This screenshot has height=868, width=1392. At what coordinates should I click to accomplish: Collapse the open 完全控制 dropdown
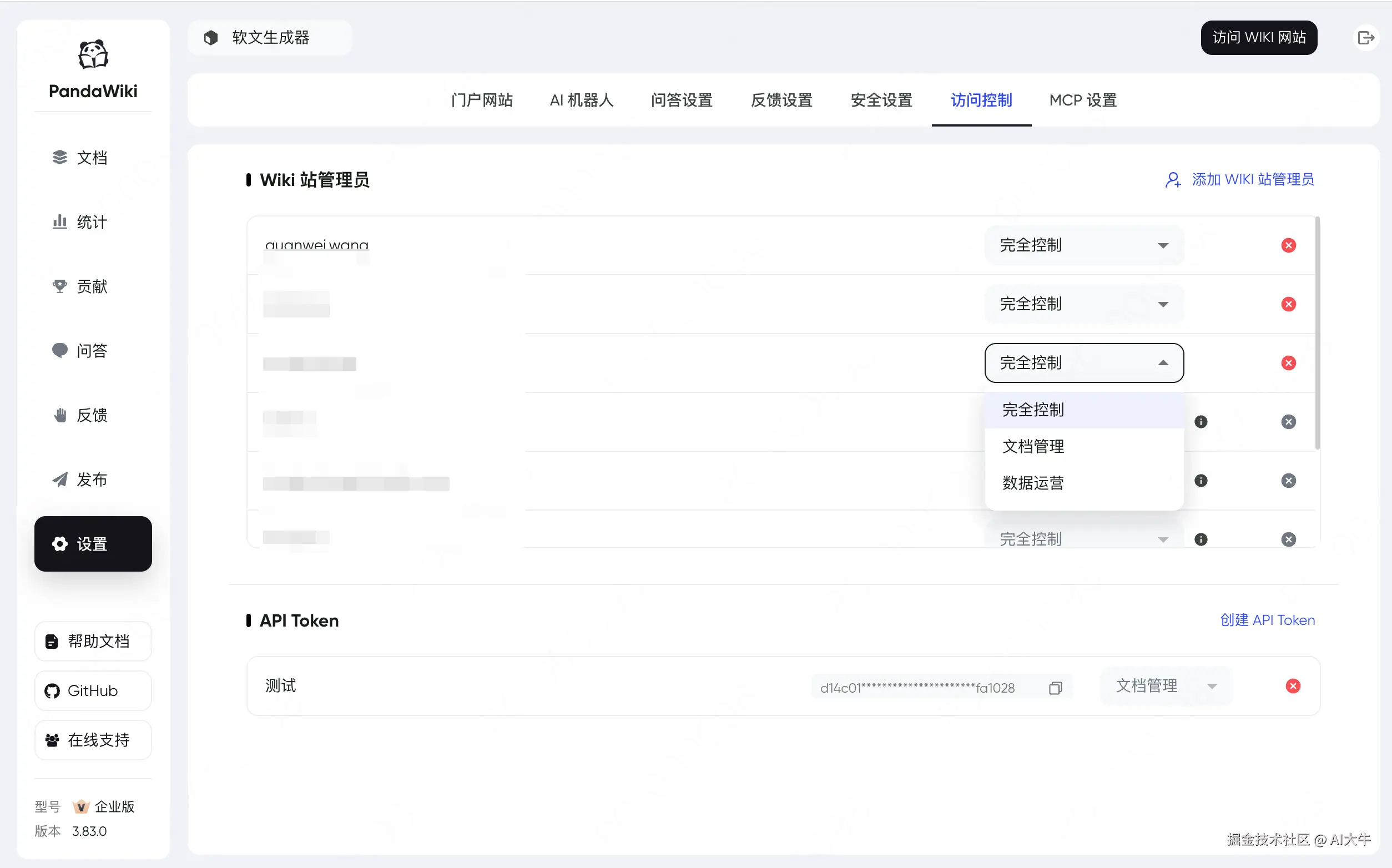coord(1084,363)
